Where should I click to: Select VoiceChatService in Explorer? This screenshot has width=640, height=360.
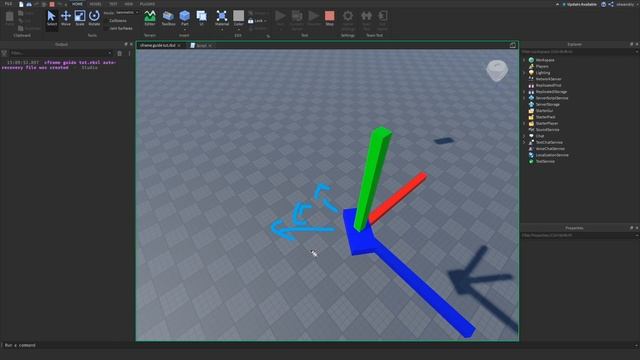[x=550, y=149]
